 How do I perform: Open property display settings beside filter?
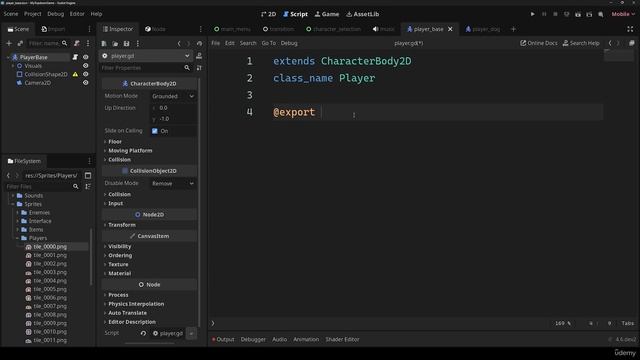click(199, 68)
